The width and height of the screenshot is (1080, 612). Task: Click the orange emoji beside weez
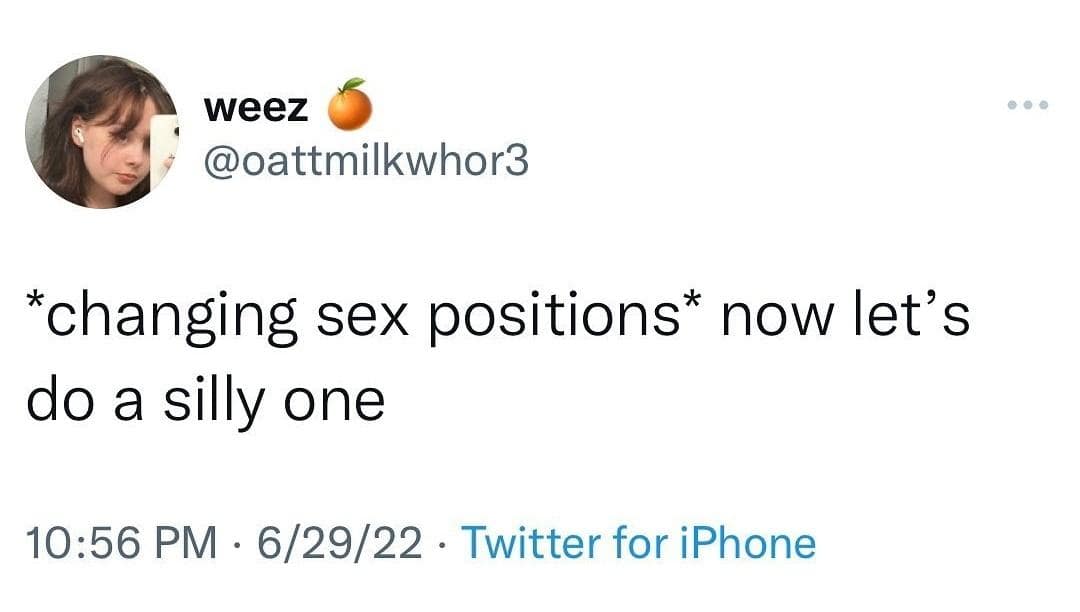tap(351, 106)
